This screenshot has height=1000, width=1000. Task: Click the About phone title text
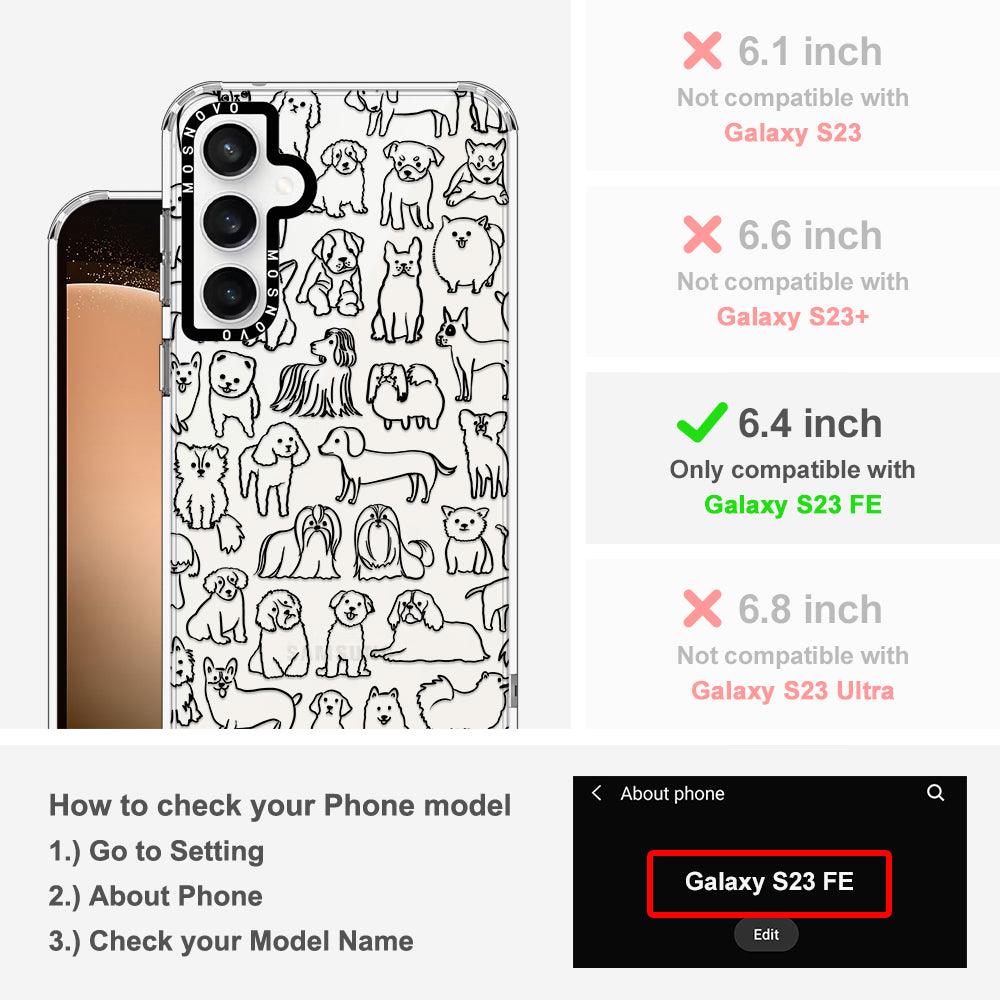pos(672,793)
